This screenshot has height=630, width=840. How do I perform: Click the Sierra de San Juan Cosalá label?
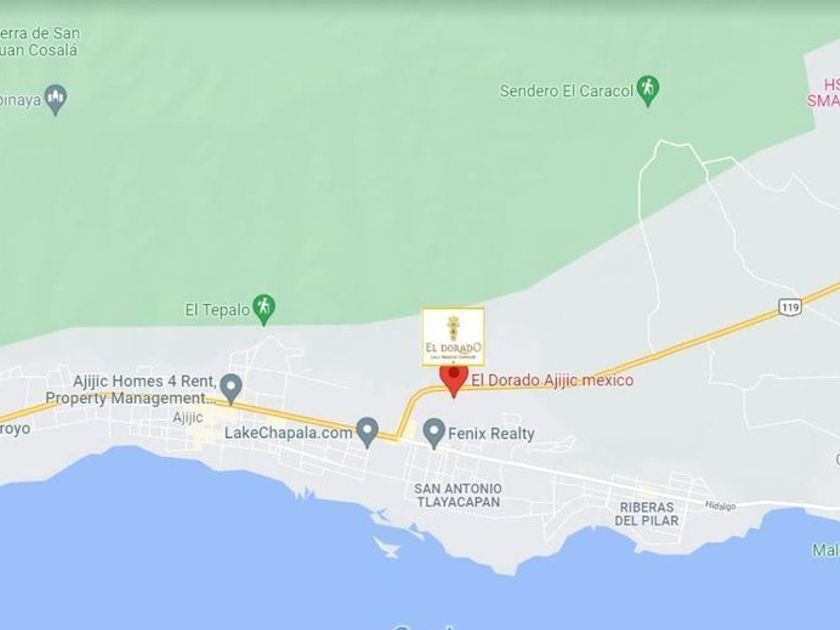[x=40, y=41]
